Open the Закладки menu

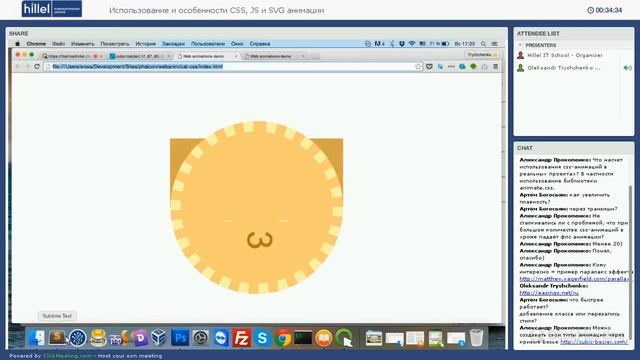173,44
